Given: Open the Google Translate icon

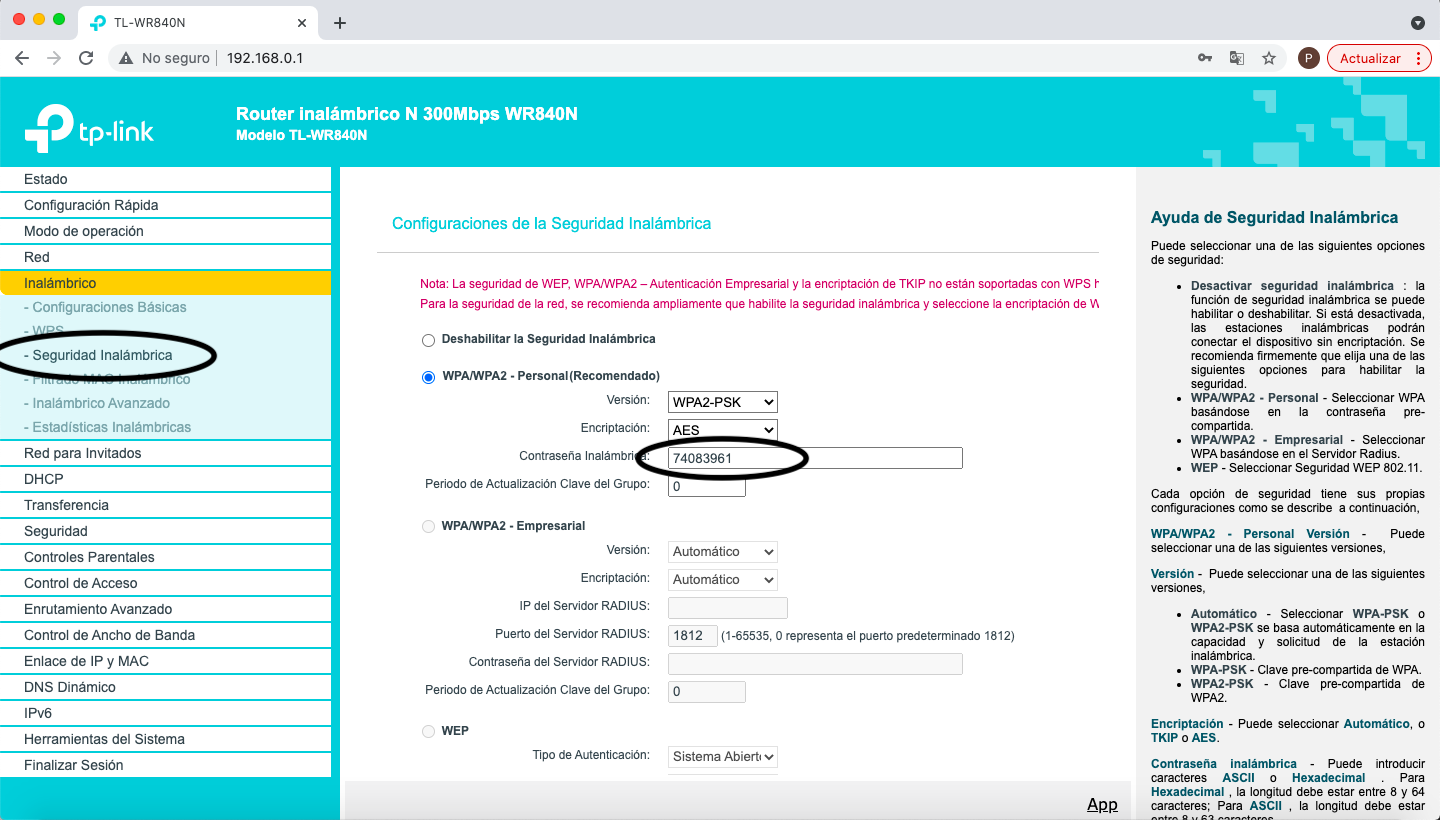Looking at the screenshot, I should click(1237, 58).
